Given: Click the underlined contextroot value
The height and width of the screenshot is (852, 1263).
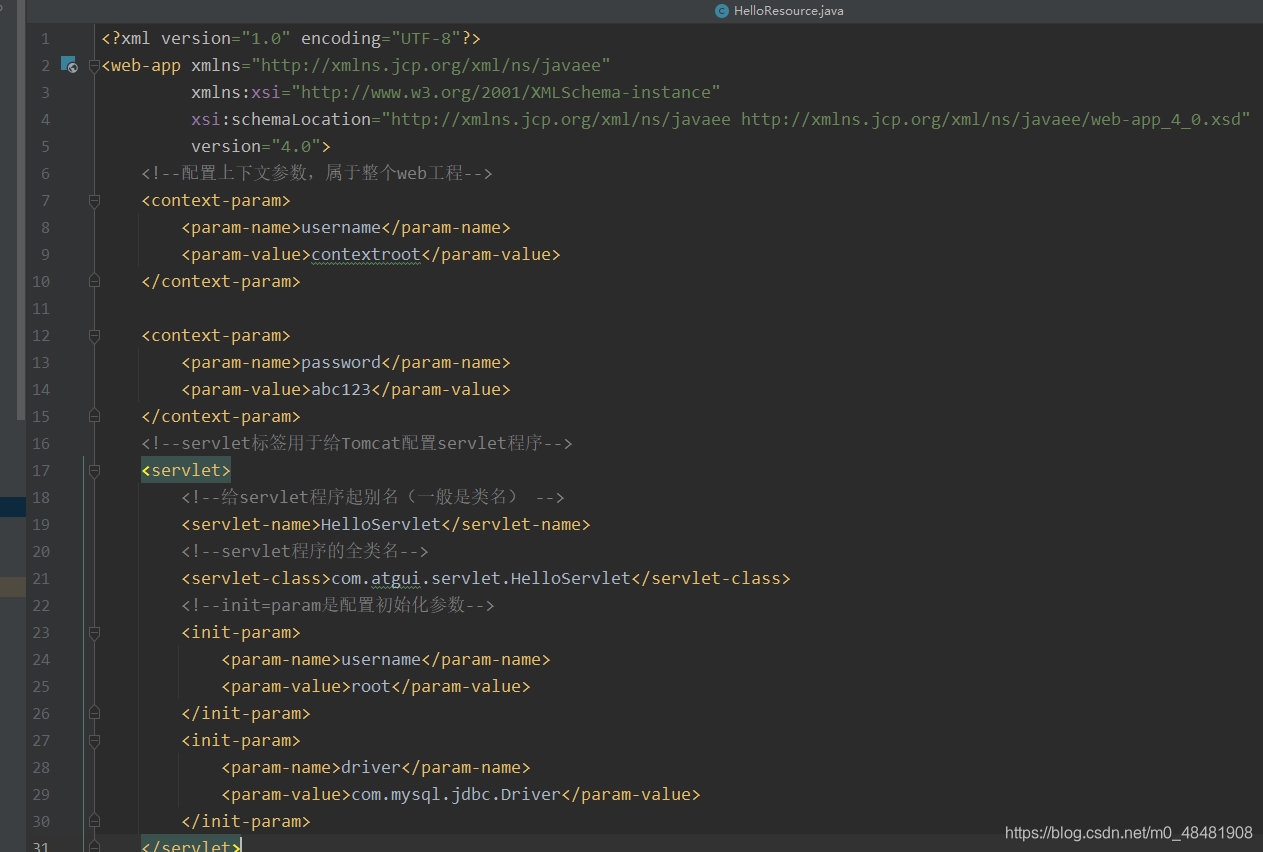Looking at the screenshot, I should coord(366,254).
